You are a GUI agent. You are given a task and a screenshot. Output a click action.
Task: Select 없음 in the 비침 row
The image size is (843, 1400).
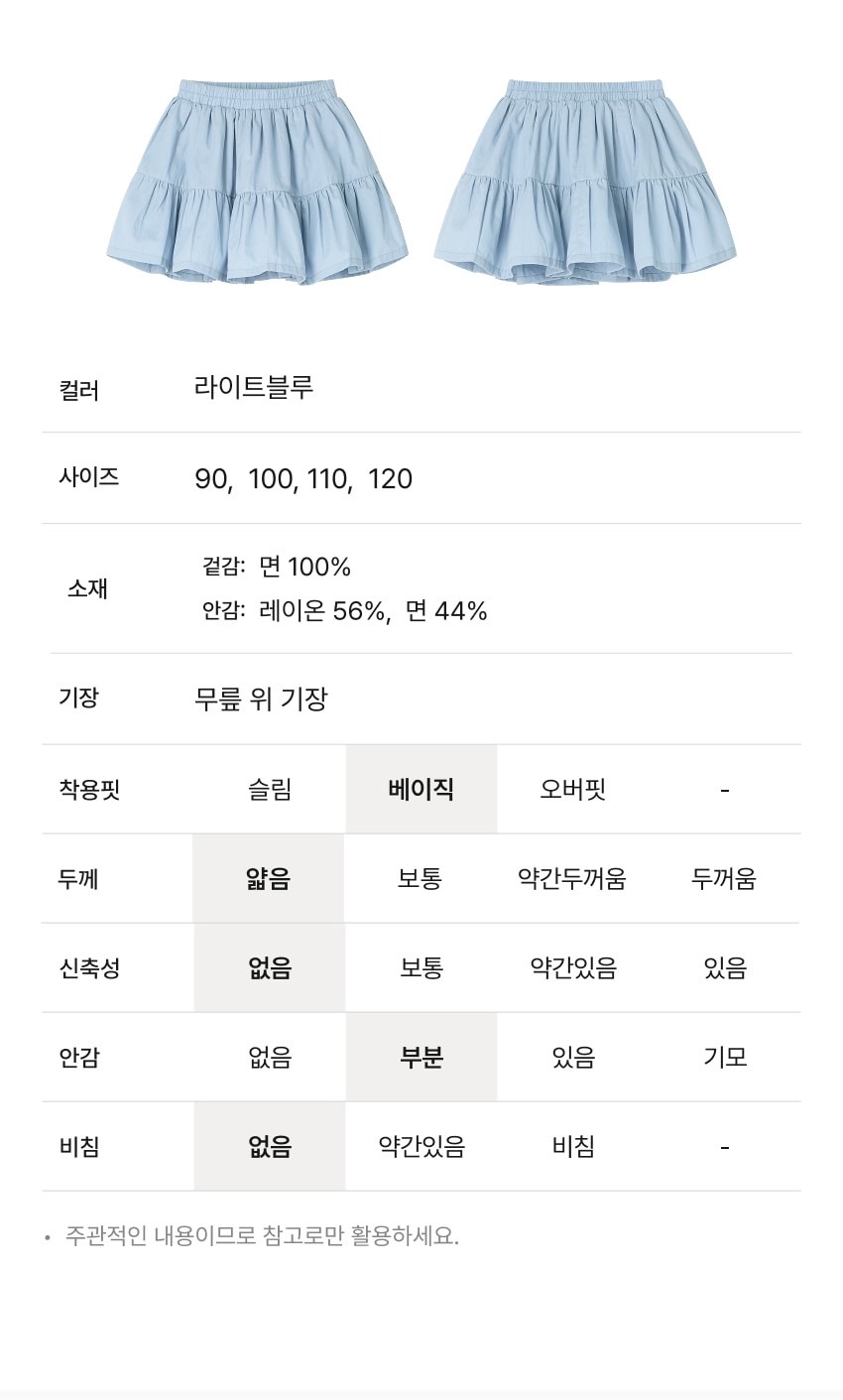click(x=270, y=1147)
